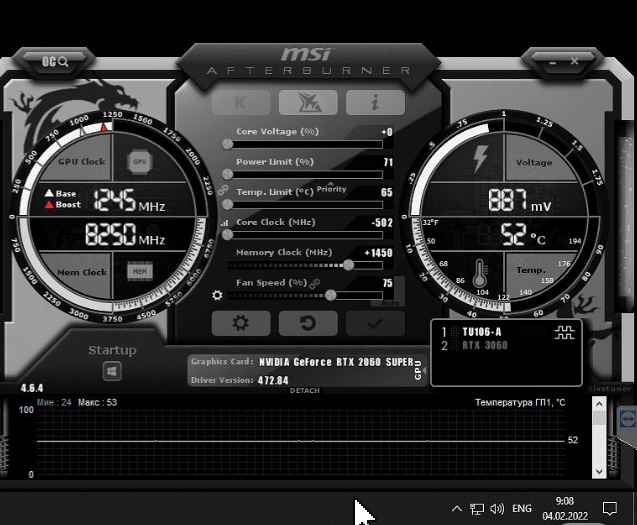Open Windows notification center icon
Viewport: 637px width, 525px height.
[x=610, y=508]
